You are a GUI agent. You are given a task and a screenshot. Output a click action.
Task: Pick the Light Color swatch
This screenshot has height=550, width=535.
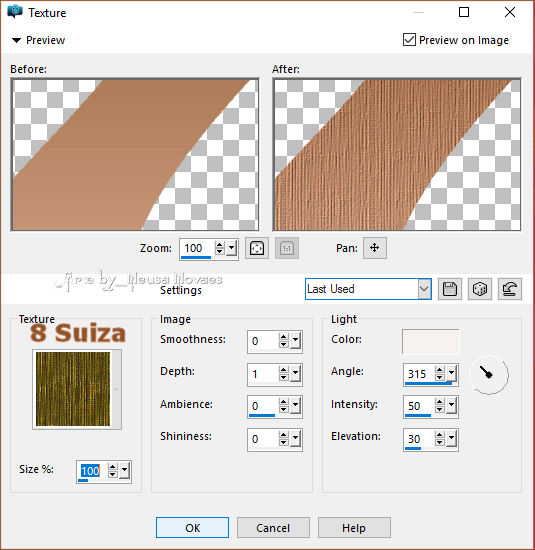[430, 342]
